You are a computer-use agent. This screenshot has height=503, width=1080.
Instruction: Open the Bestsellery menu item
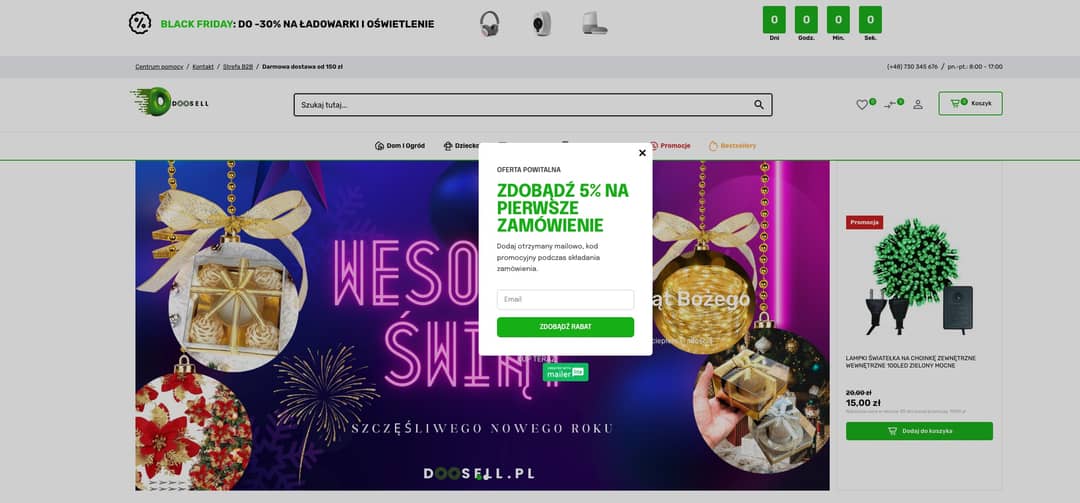[x=732, y=146]
